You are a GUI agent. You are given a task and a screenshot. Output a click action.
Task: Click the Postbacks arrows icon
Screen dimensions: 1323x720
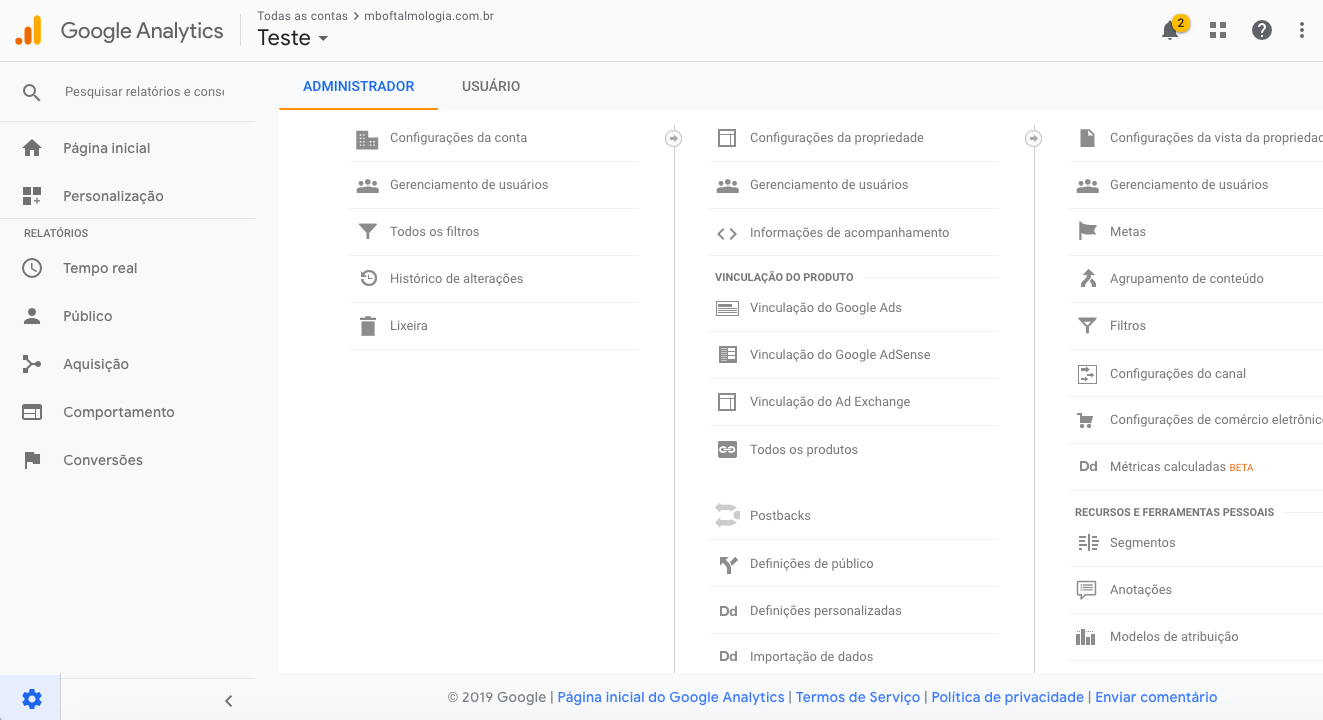(x=727, y=516)
